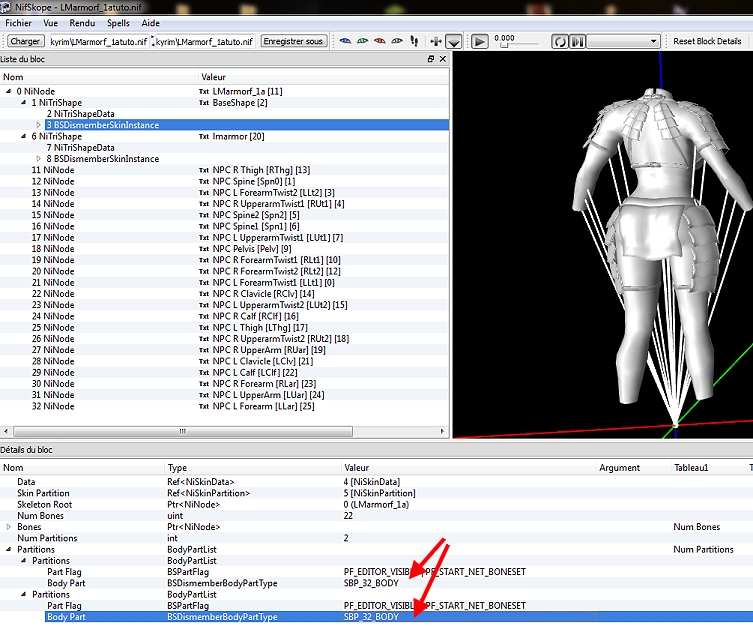Viewport: 753px width, 644px height.
Task: Open the Fichier menu
Action: tap(18, 23)
